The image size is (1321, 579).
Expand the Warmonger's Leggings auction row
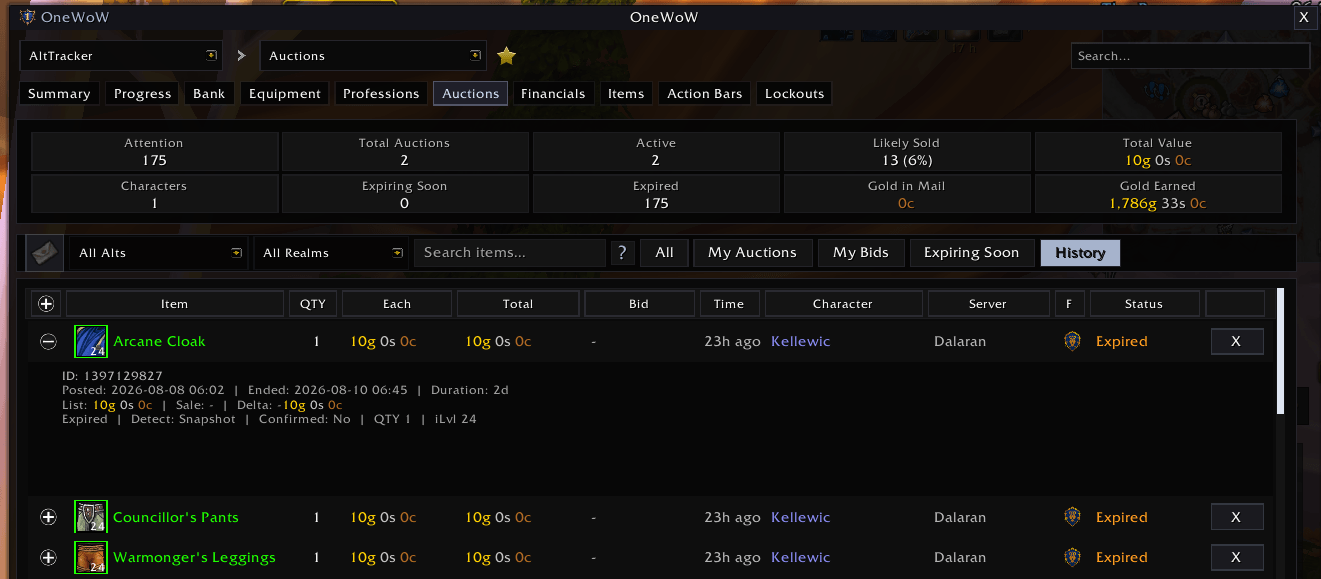[48, 557]
